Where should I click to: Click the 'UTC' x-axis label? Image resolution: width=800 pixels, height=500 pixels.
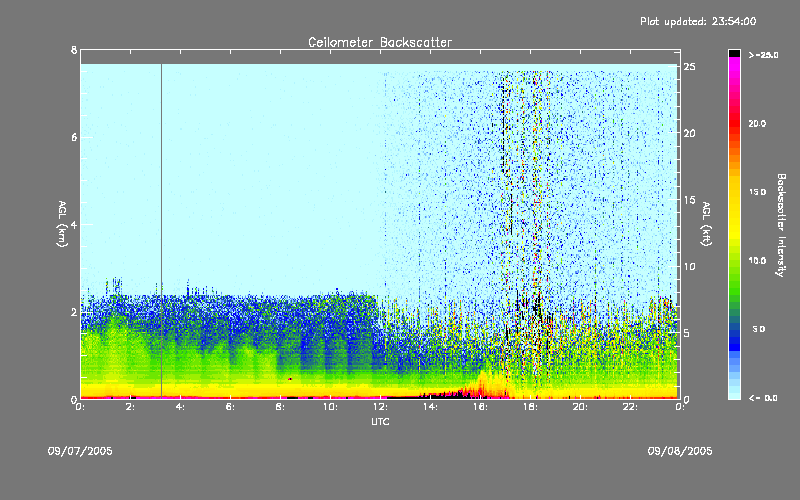point(380,422)
